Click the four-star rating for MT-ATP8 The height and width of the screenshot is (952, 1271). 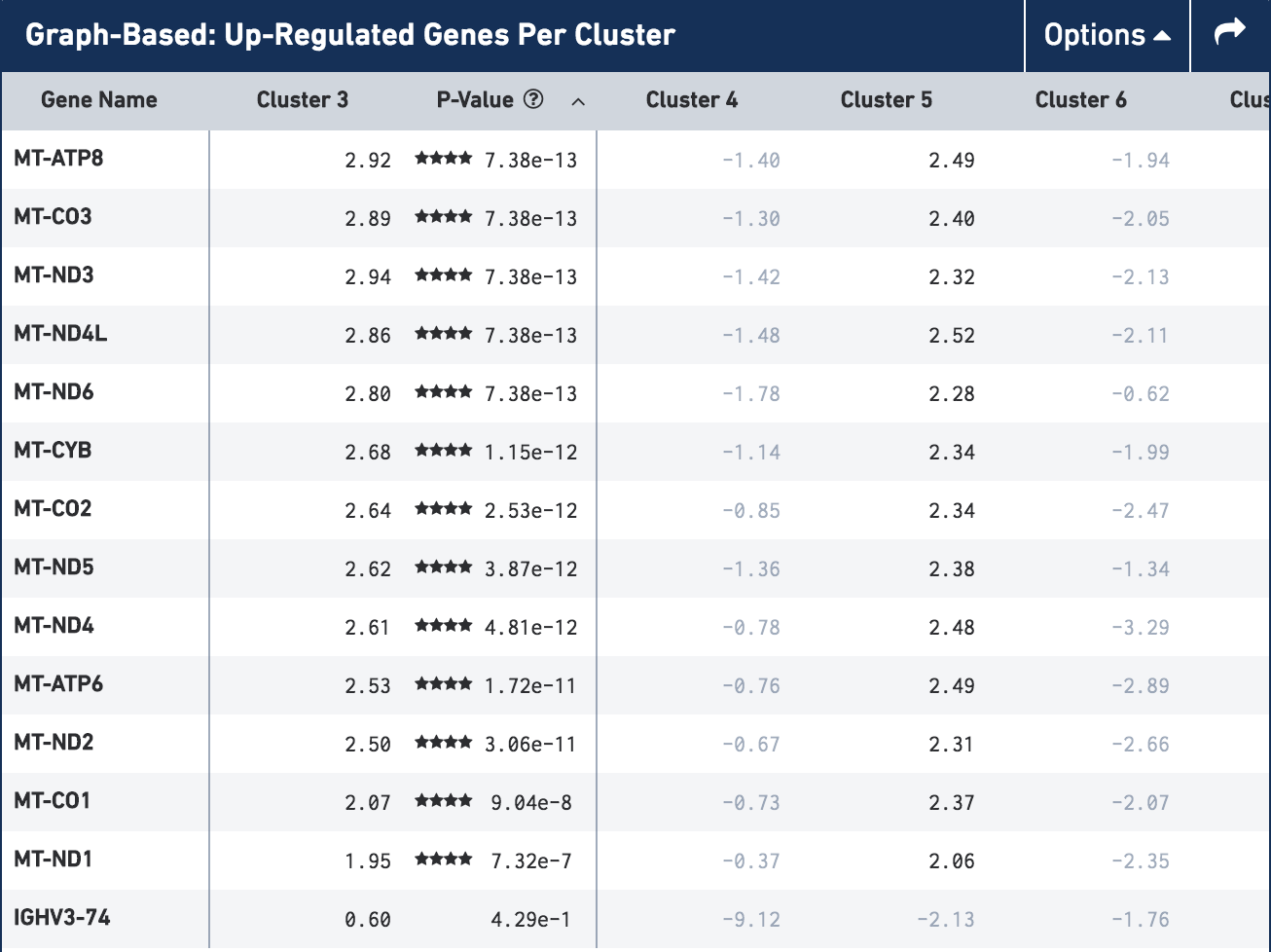pos(443,159)
